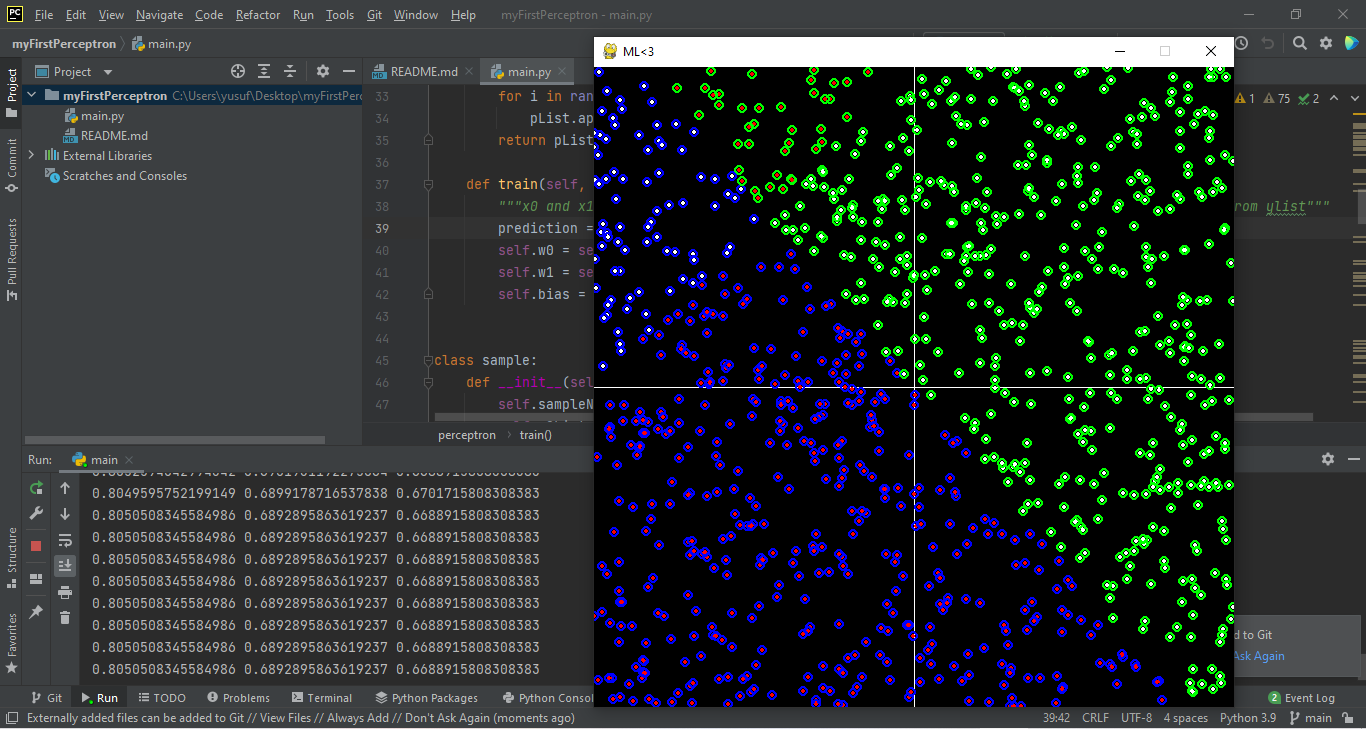Hide the Project tool window
Viewport: 1366px width, 729px height.
coord(348,71)
